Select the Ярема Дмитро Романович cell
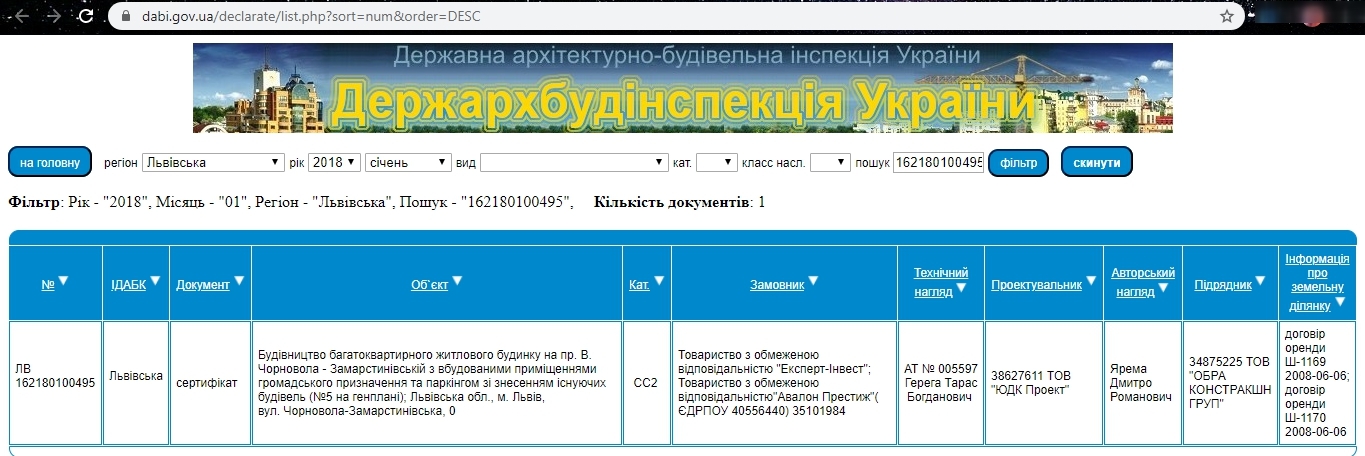This screenshot has width=1365, height=456. [x=1143, y=382]
